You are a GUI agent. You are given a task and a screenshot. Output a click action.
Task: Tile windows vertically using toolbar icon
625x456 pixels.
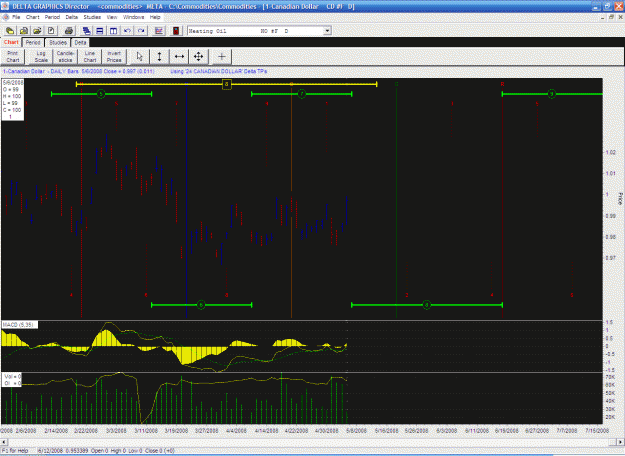[x=114, y=31]
